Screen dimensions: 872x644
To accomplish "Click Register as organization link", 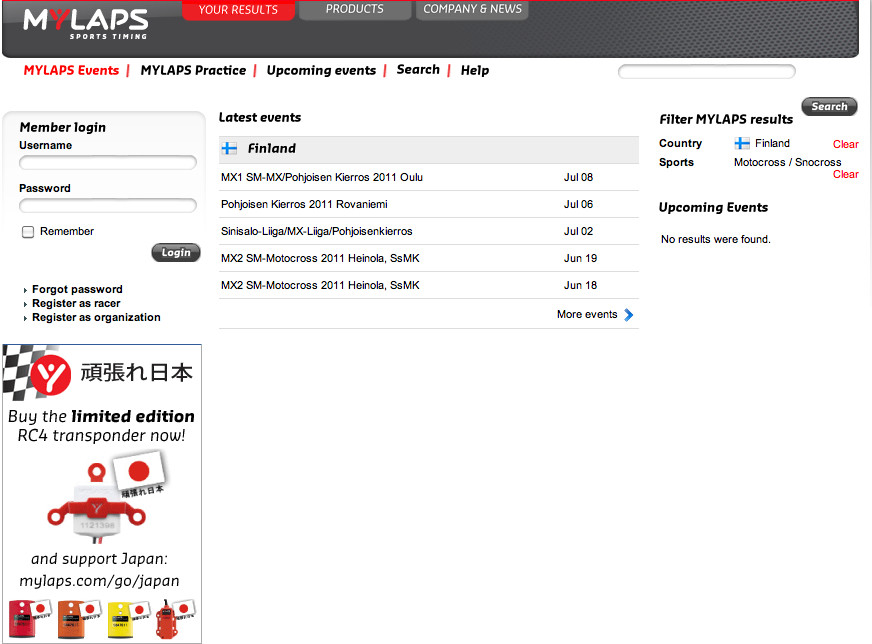I will pyautogui.click(x=96, y=317).
